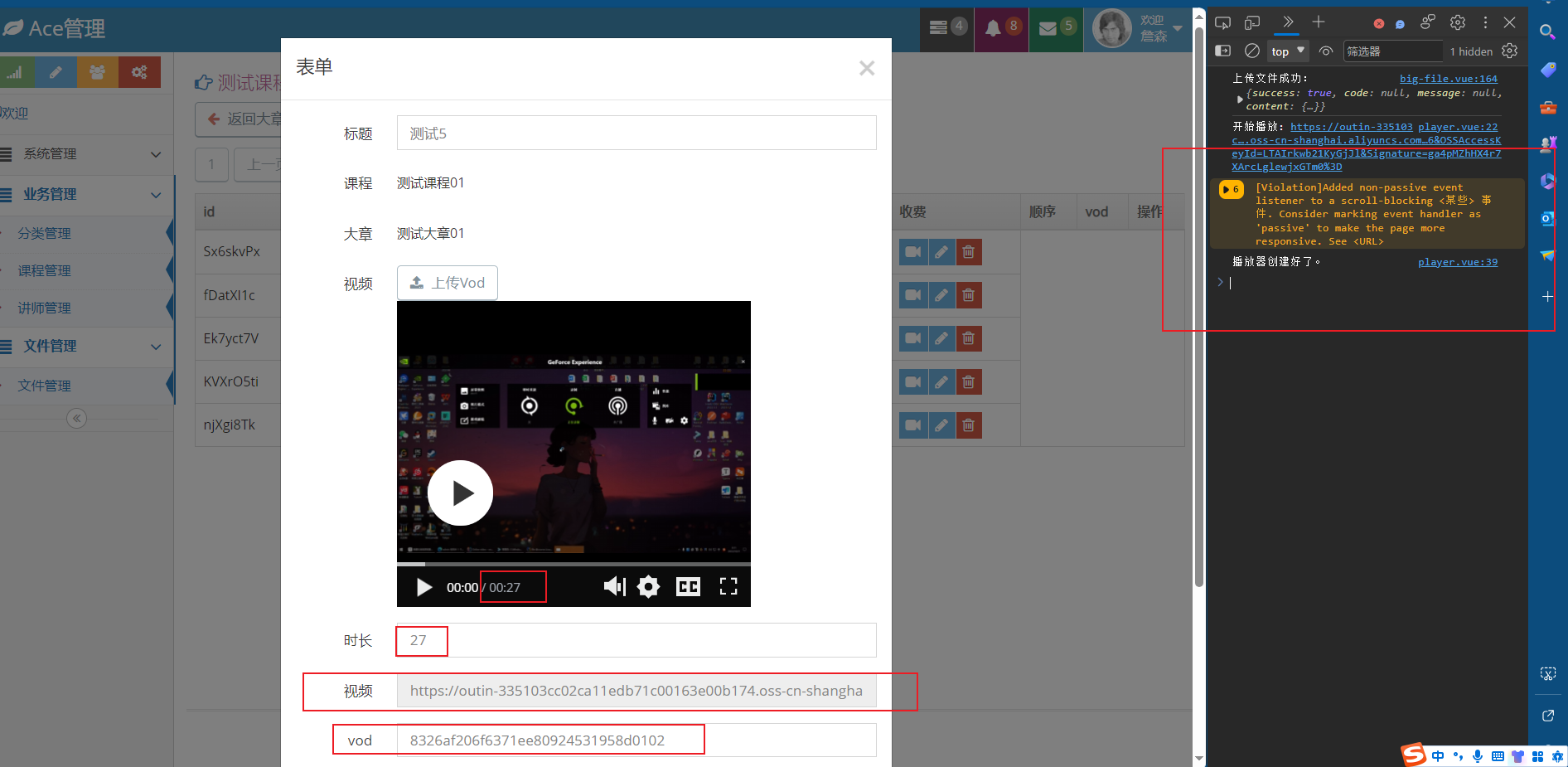Open the player.vue:22 source link
This screenshot has width=1568, height=767.
(1458, 127)
